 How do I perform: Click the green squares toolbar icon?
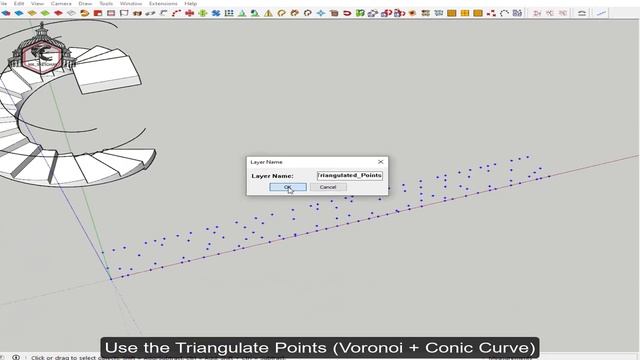tap(360, 13)
